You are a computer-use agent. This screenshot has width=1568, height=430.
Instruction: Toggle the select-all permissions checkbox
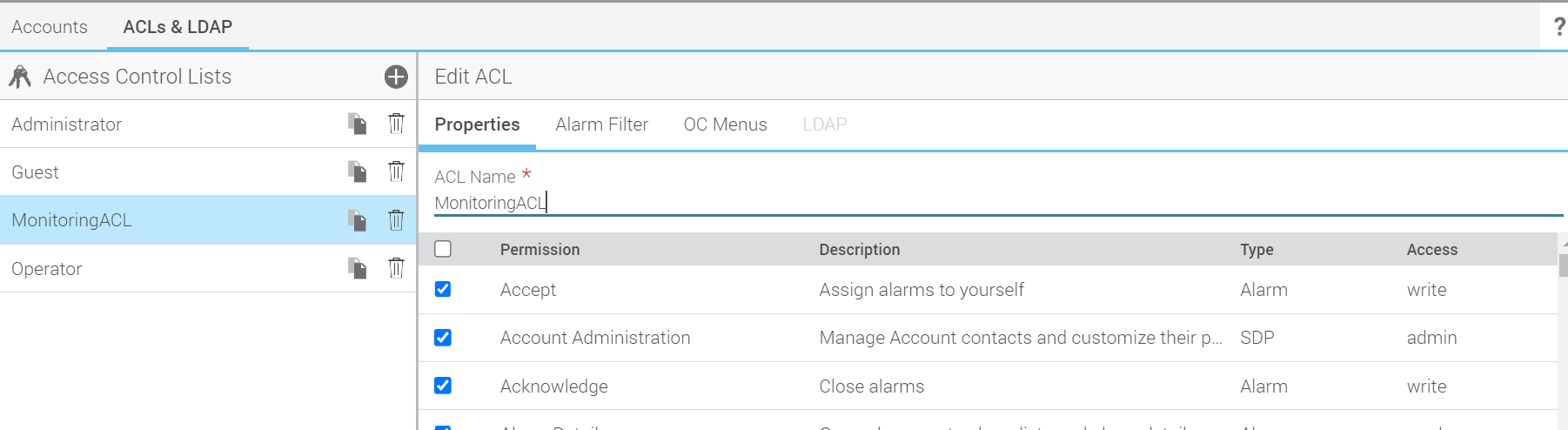pos(443,249)
